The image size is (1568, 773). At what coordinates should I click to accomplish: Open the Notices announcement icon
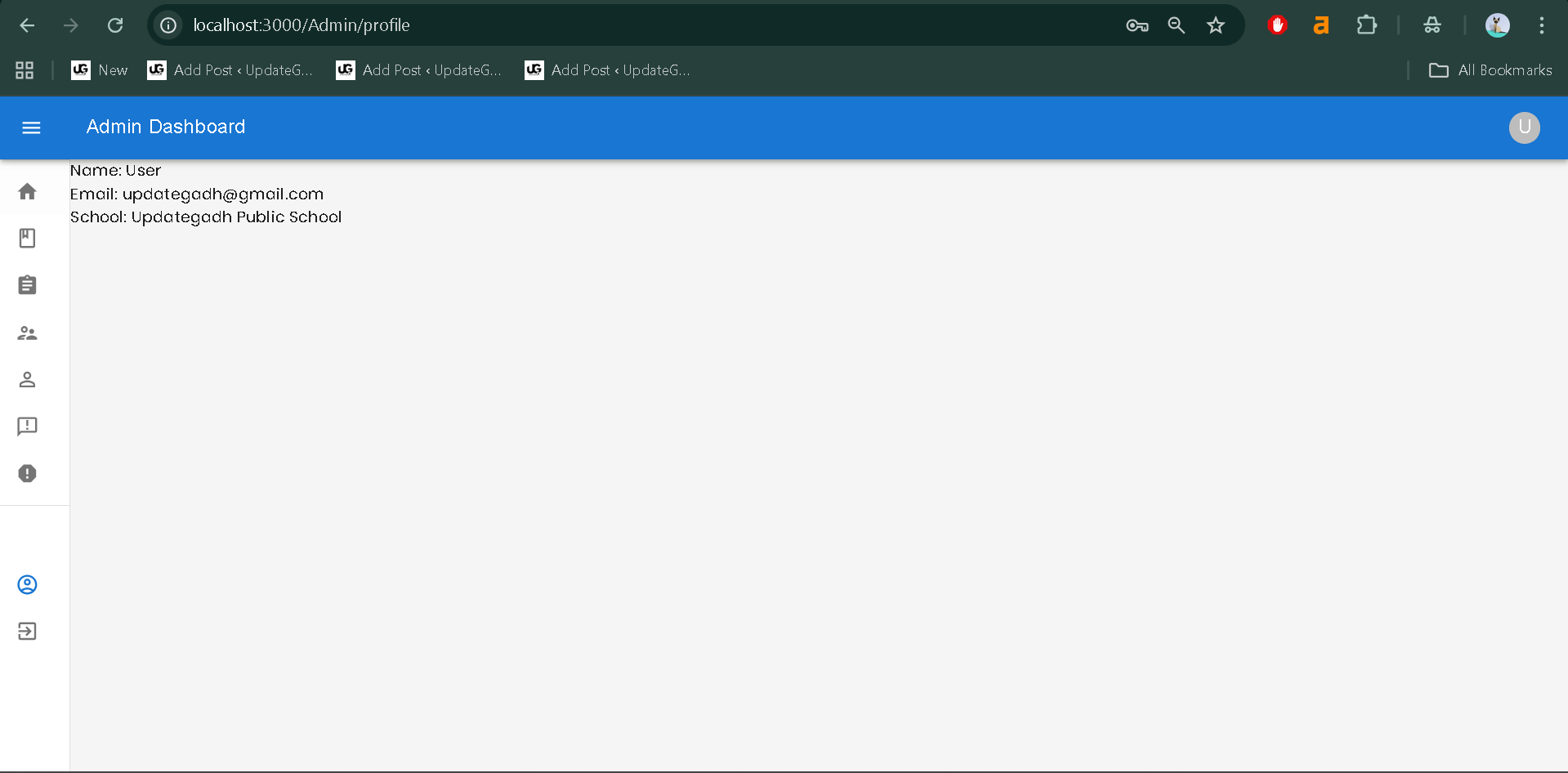[27, 427]
